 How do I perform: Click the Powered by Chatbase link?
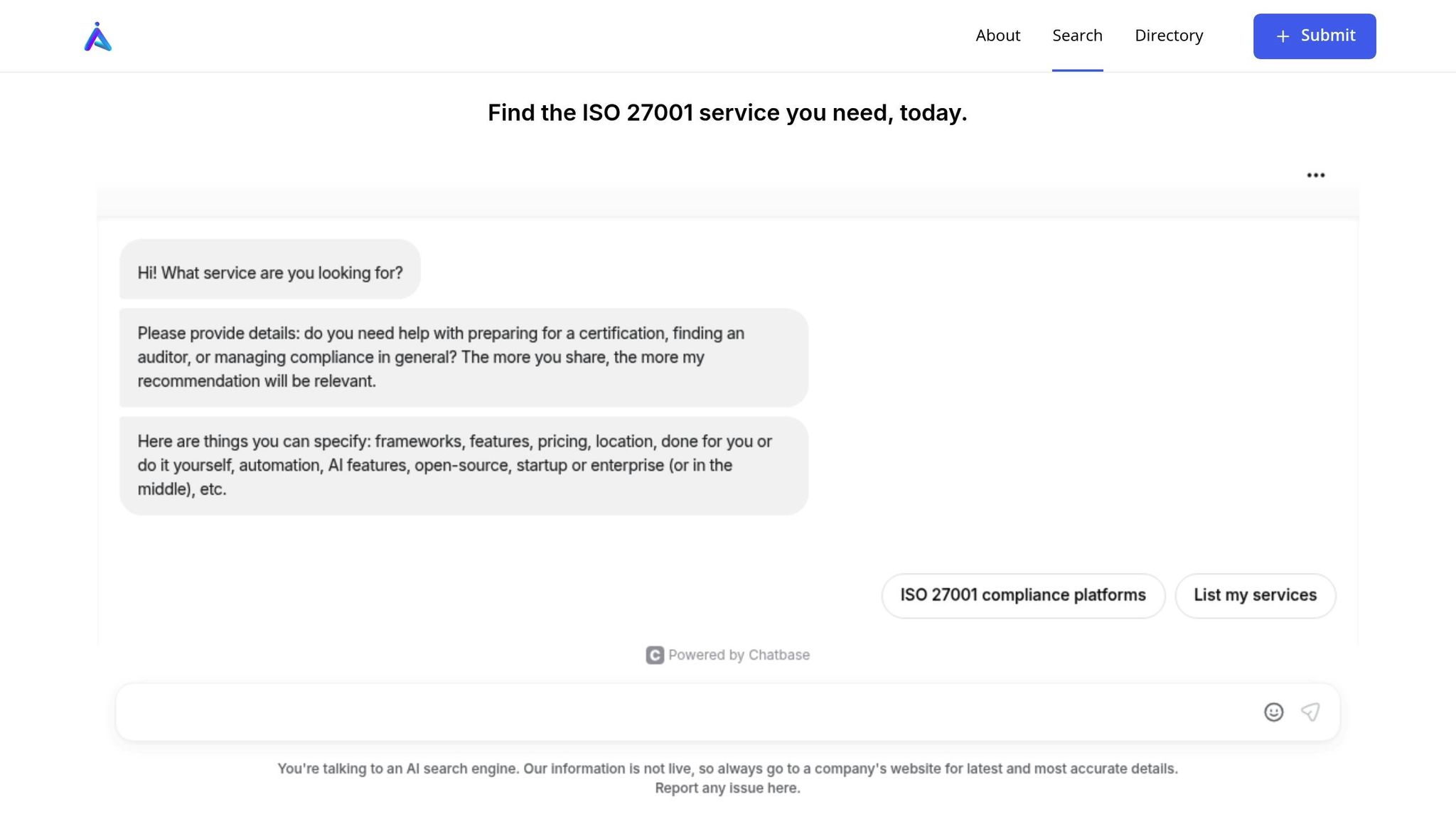738,655
